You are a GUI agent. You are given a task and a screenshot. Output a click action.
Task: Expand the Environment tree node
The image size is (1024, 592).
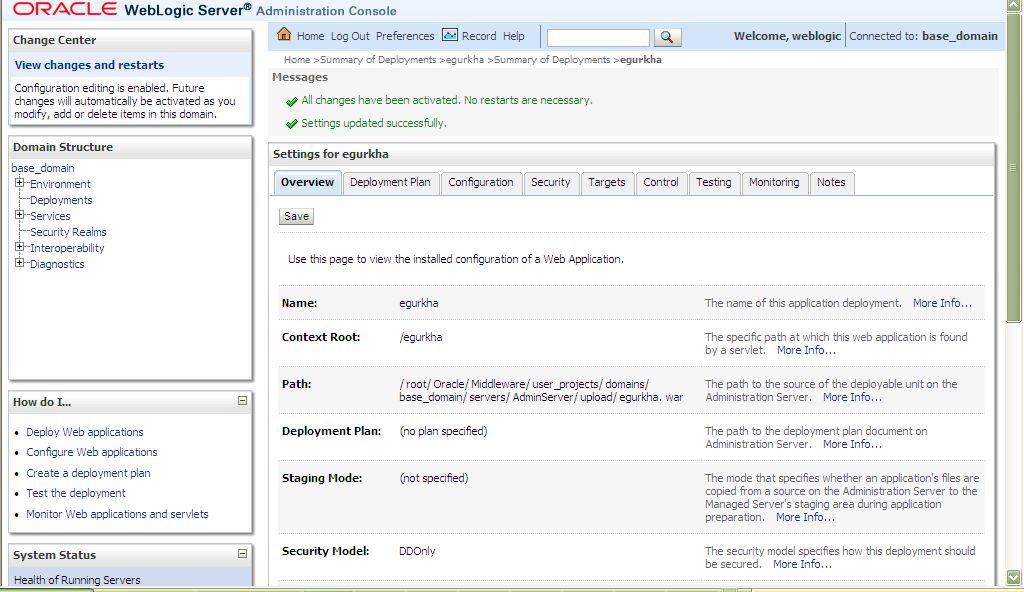coord(20,183)
